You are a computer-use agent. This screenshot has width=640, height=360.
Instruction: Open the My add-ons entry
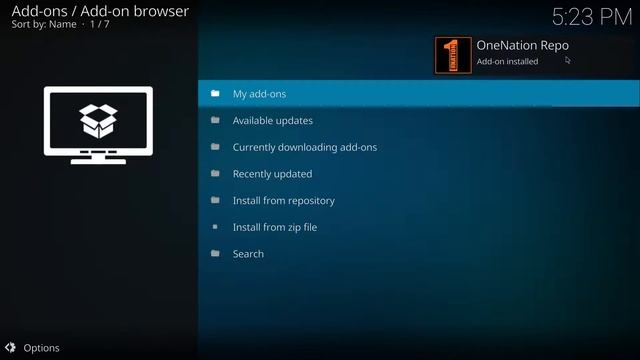(419, 94)
